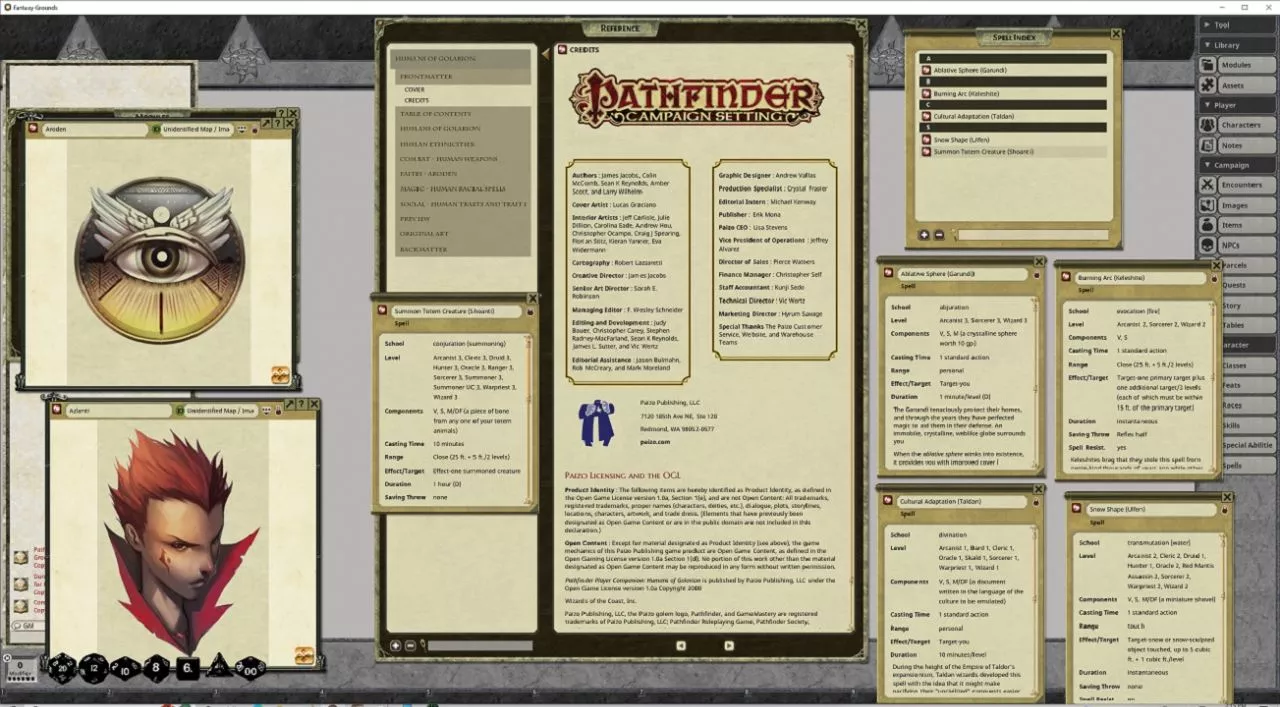Open the Encounters campaign button

click(1235, 185)
